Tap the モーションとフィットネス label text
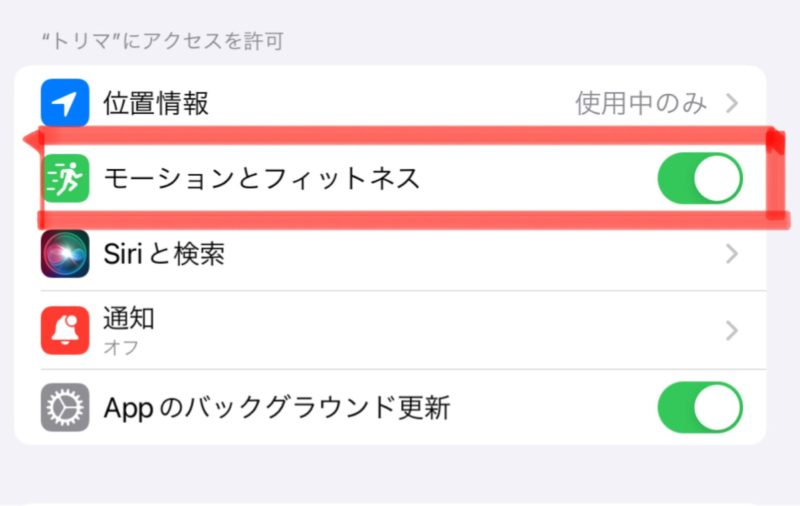Image resolution: width=800 pixels, height=506 pixels. (262, 179)
